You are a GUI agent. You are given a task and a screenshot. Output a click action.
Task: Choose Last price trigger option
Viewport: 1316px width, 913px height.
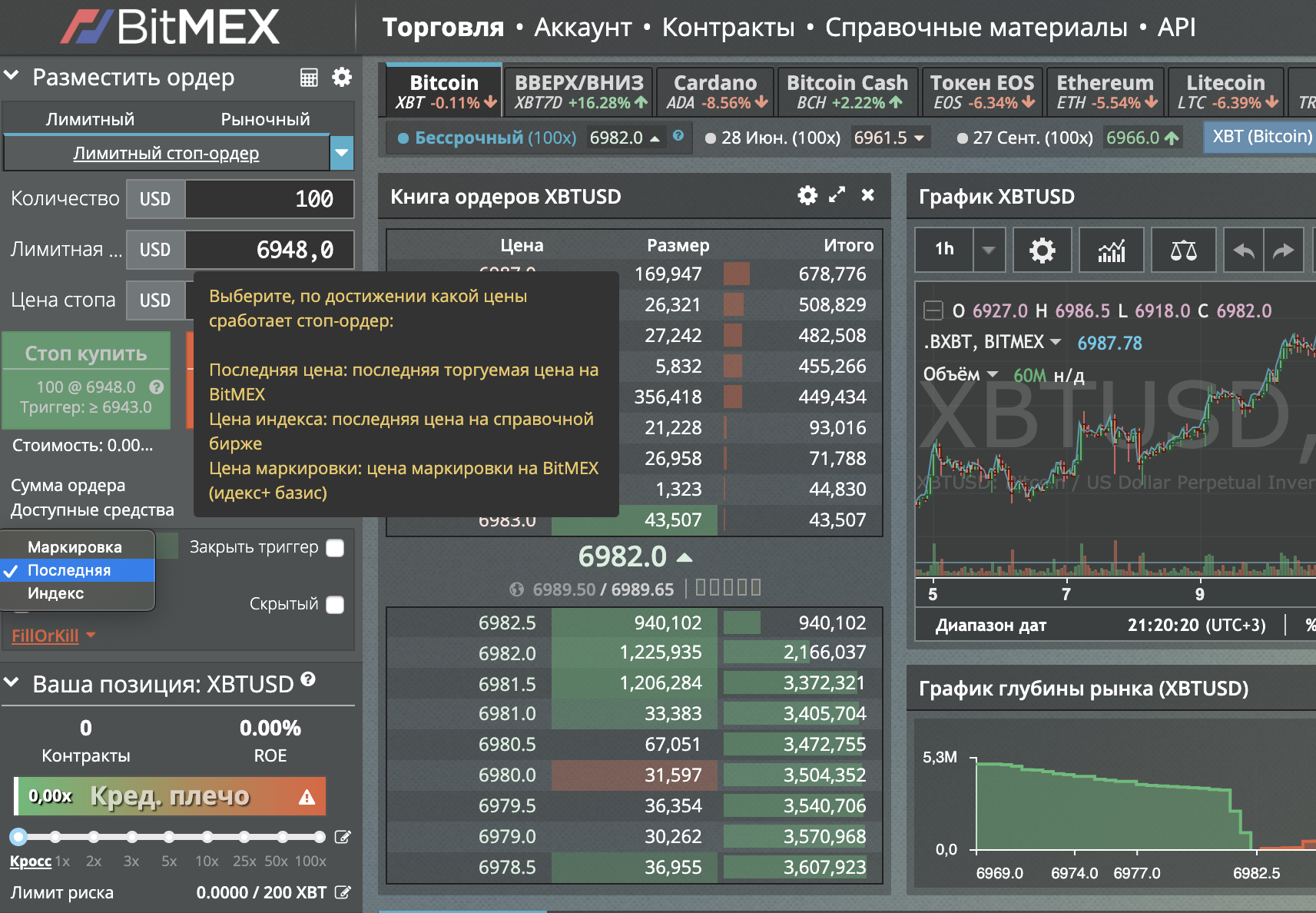pos(78,570)
